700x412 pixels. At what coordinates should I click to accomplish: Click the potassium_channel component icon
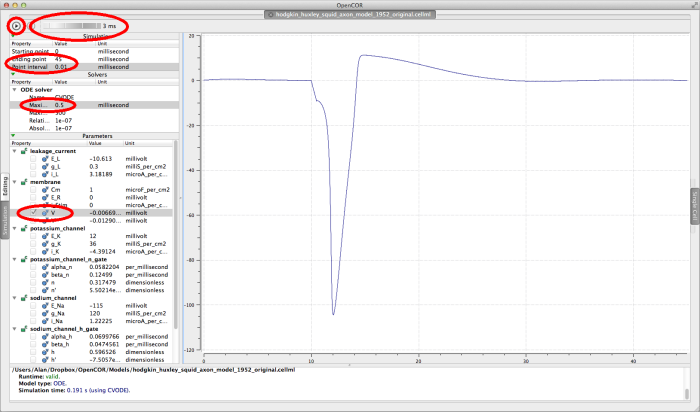point(24,228)
